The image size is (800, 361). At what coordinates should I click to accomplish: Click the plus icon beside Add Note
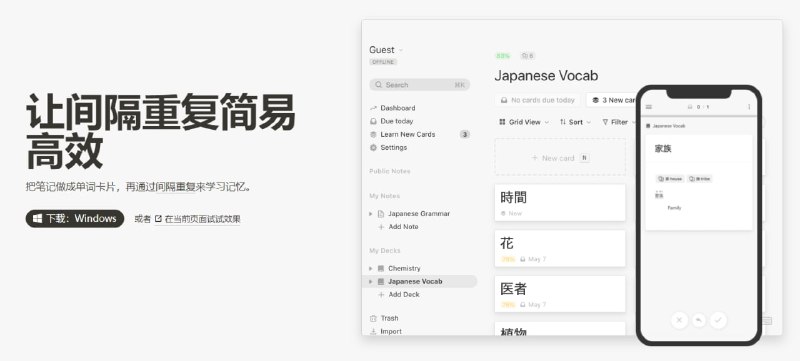tap(381, 227)
